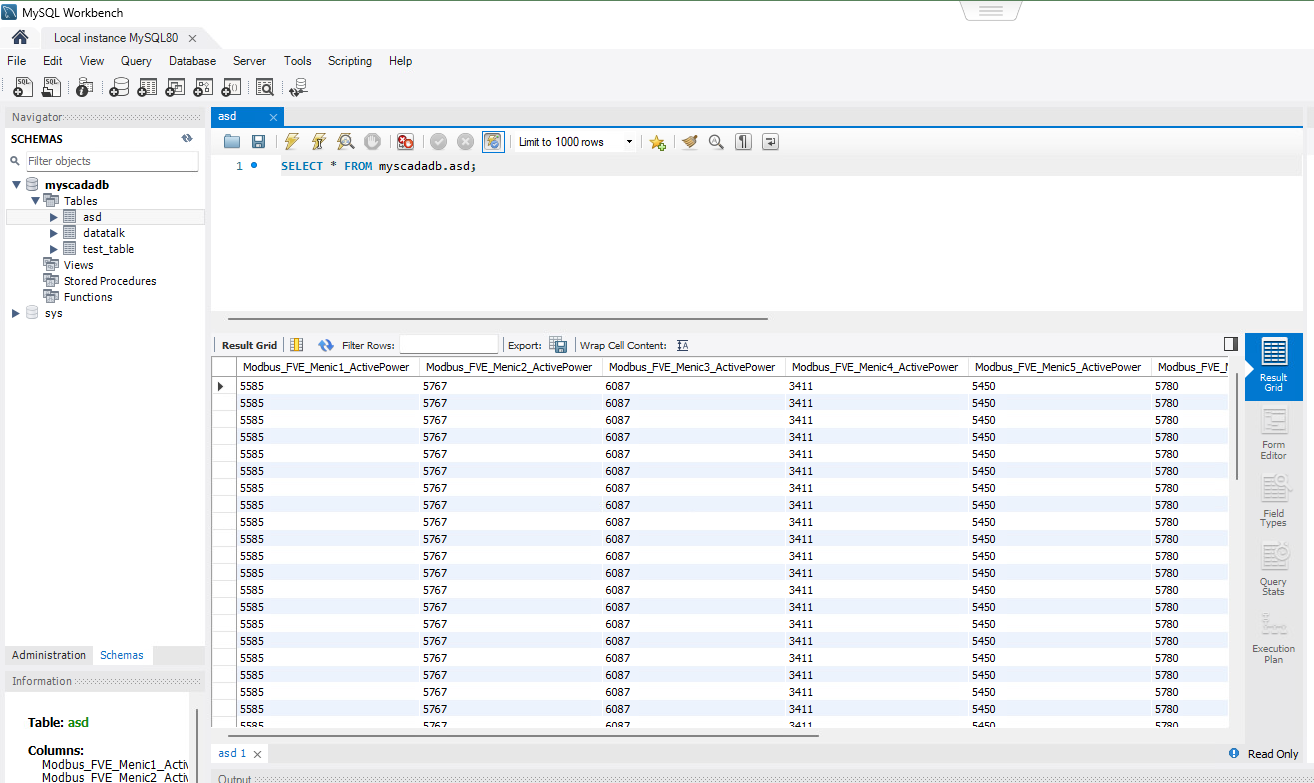1314x783 pixels.
Task: Open an SQL script file in new tab
Action: click(51, 88)
